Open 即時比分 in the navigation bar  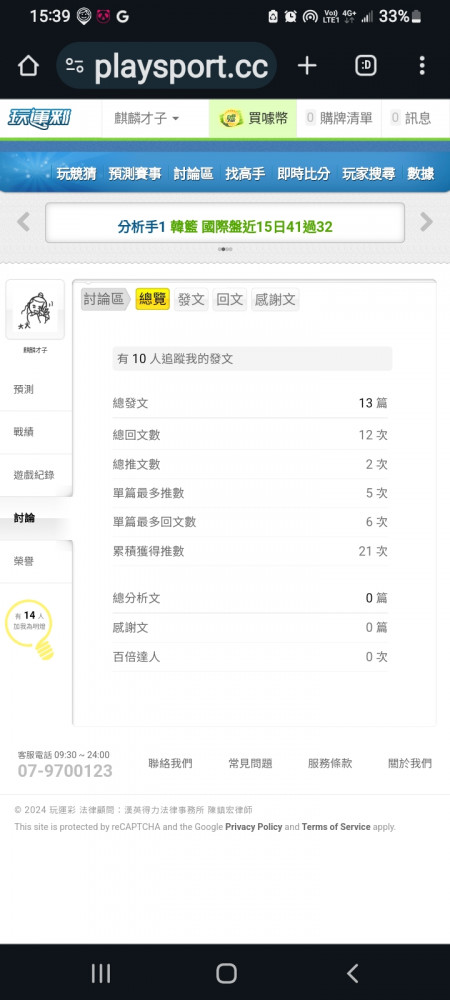pos(303,173)
